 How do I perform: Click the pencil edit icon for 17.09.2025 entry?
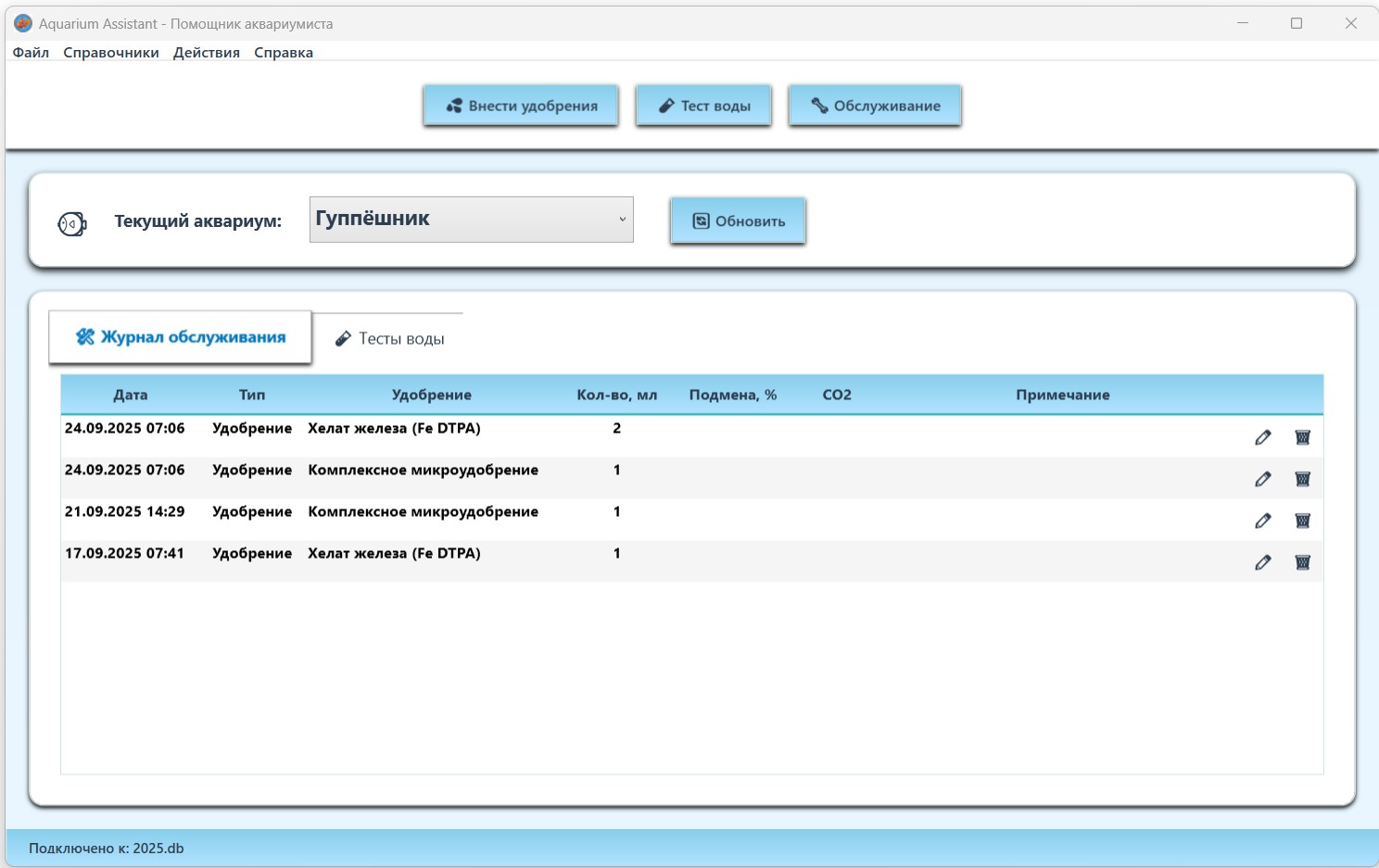[1262, 562]
